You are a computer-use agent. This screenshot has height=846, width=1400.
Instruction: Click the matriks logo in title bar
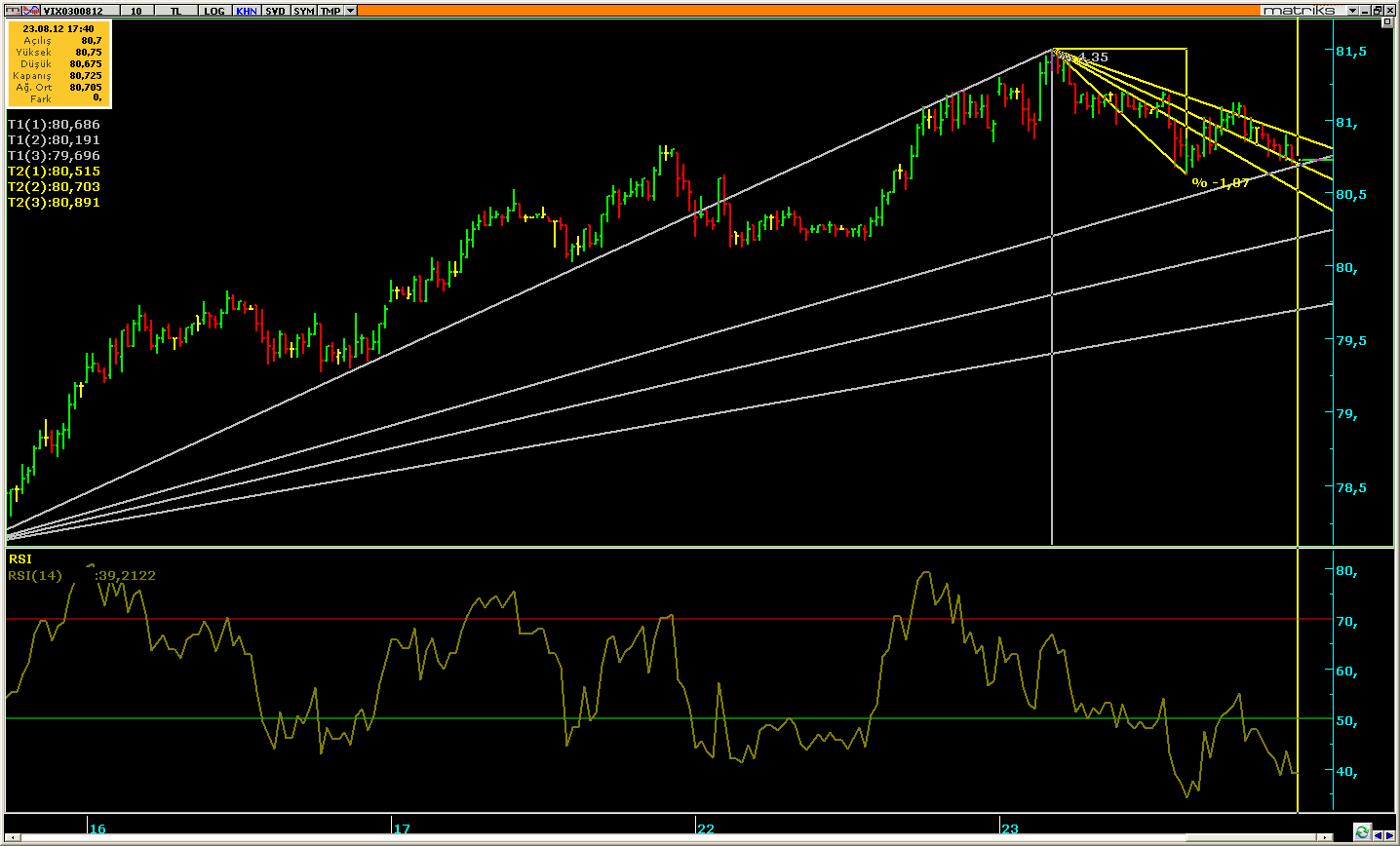pyautogui.click(x=1303, y=11)
